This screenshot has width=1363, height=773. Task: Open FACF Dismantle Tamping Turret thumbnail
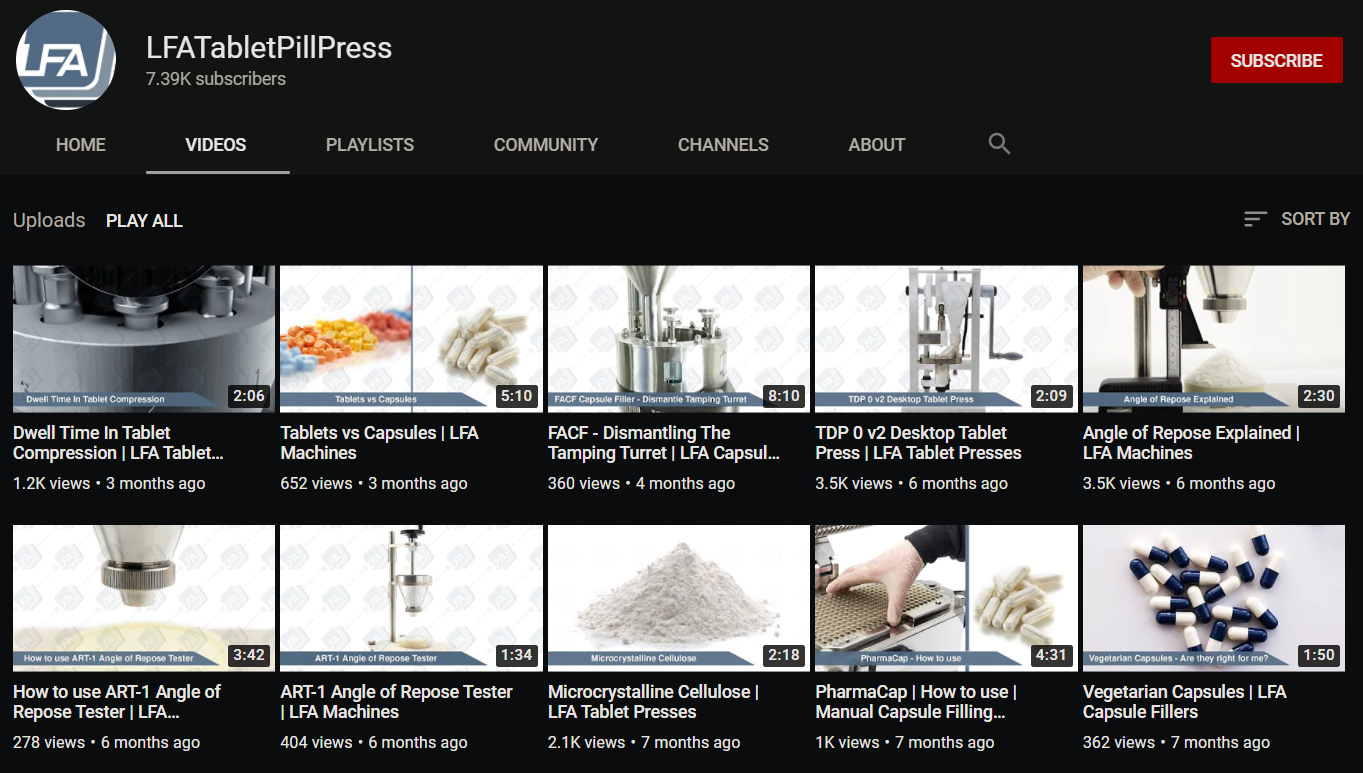click(679, 339)
